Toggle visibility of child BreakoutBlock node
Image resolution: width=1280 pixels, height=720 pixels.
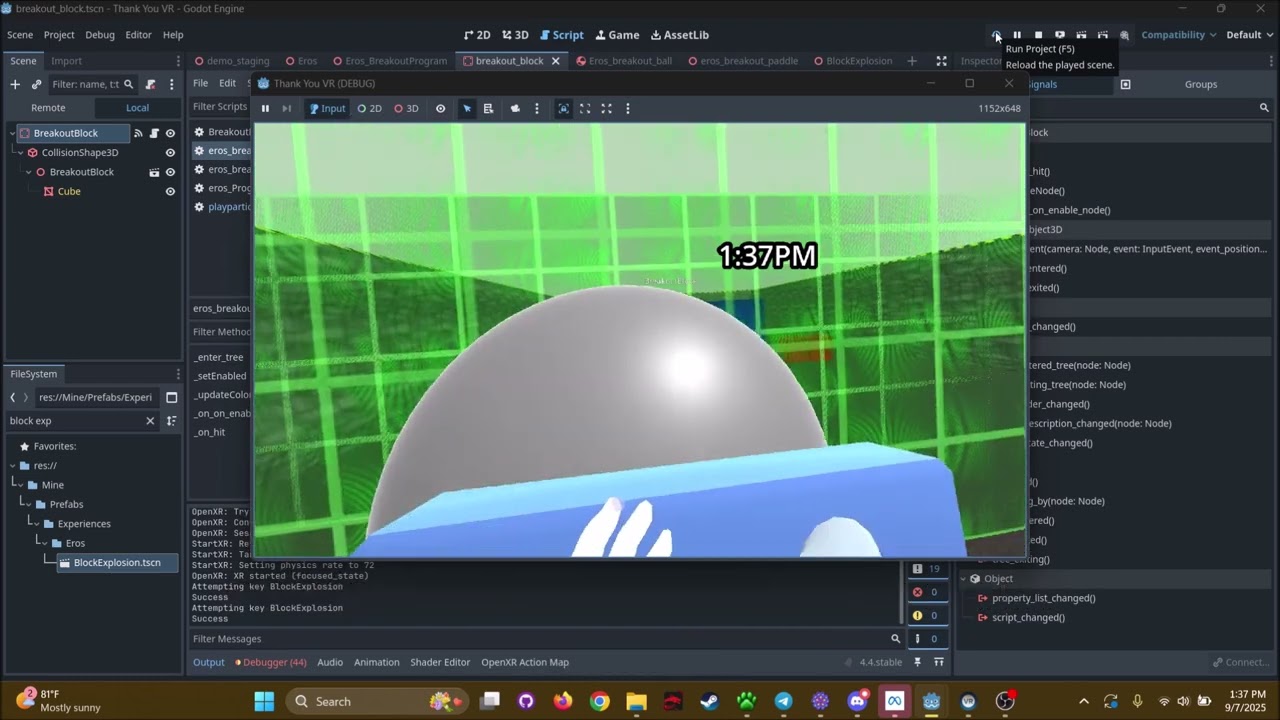(170, 172)
